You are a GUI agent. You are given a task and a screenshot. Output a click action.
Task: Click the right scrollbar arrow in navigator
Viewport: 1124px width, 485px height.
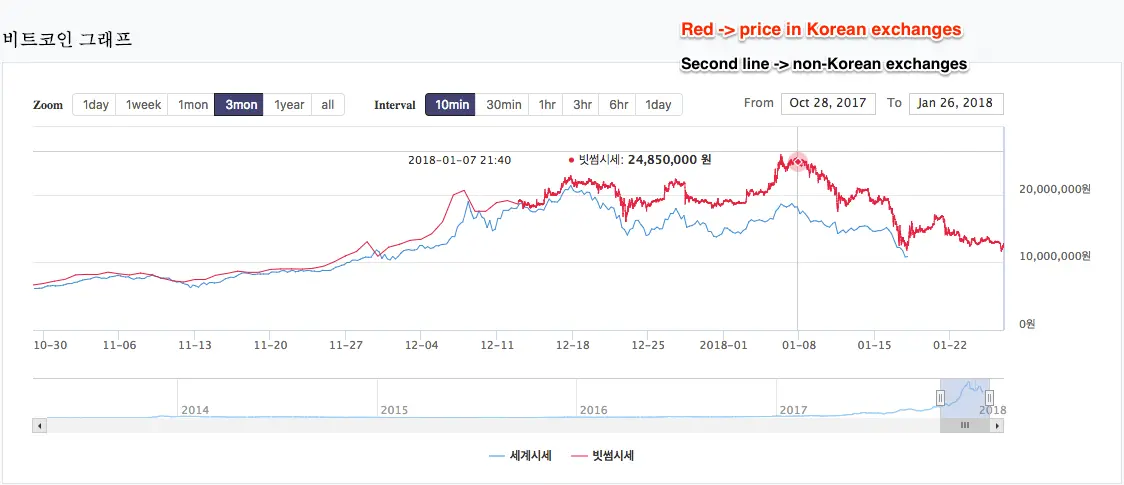pyautogui.click(x=997, y=426)
